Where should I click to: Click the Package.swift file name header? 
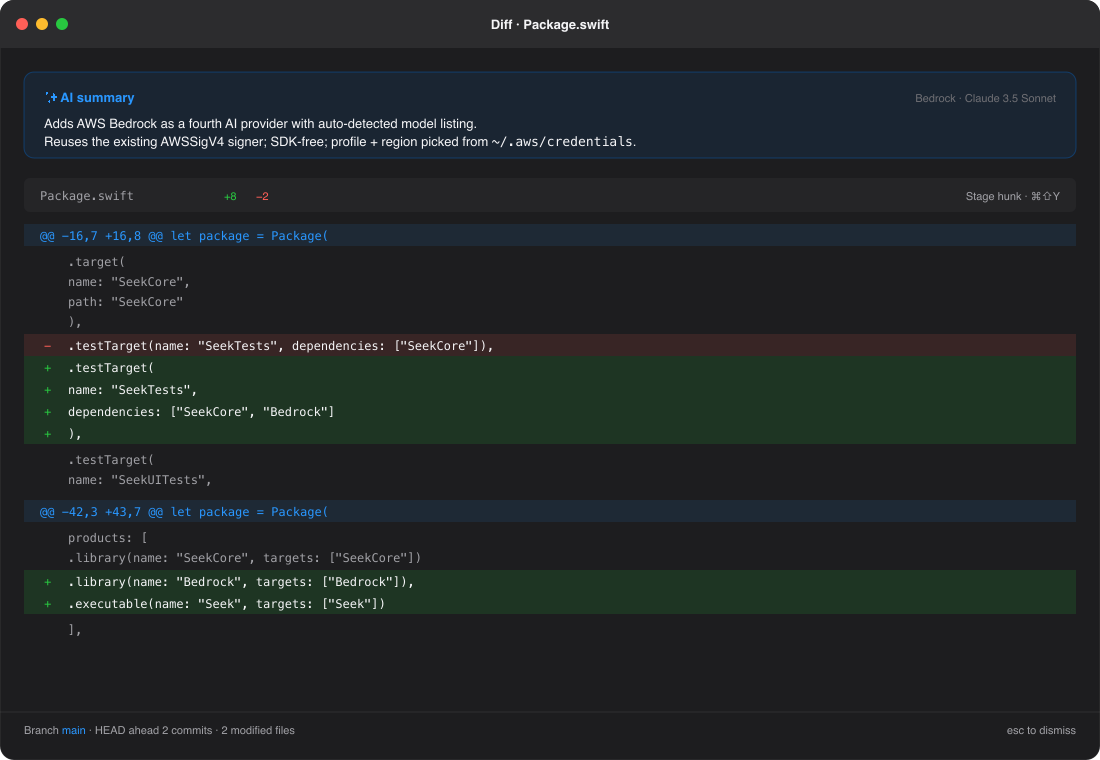click(x=87, y=196)
